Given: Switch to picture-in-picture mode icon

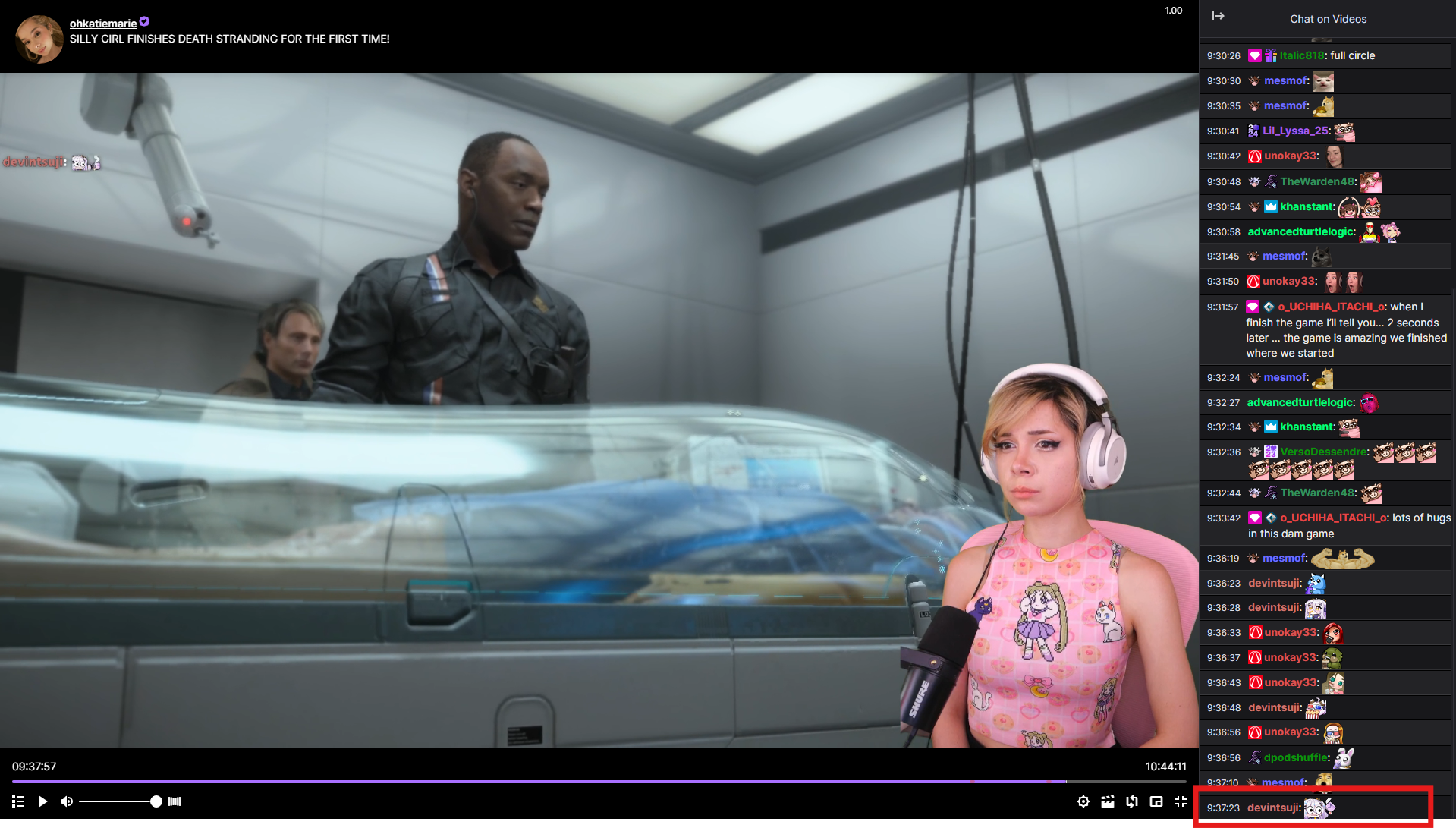Looking at the screenshot, I should pos(1156,801).
